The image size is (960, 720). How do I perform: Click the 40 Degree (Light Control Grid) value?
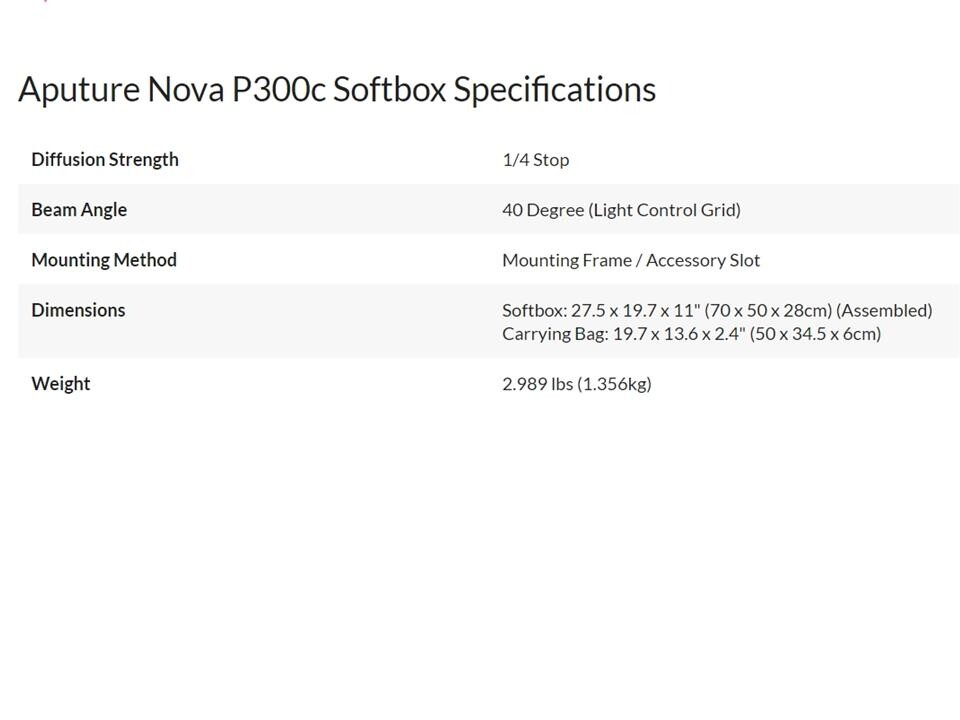(621, 210)
